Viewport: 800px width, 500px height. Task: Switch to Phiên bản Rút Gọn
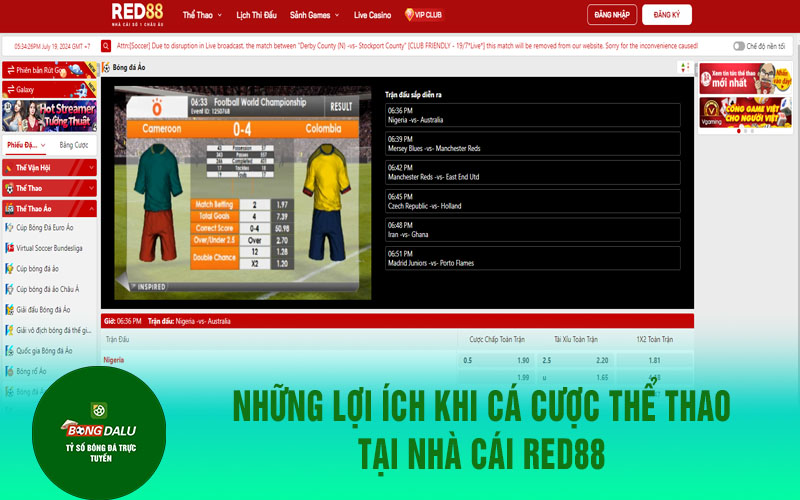pos(49,70)
